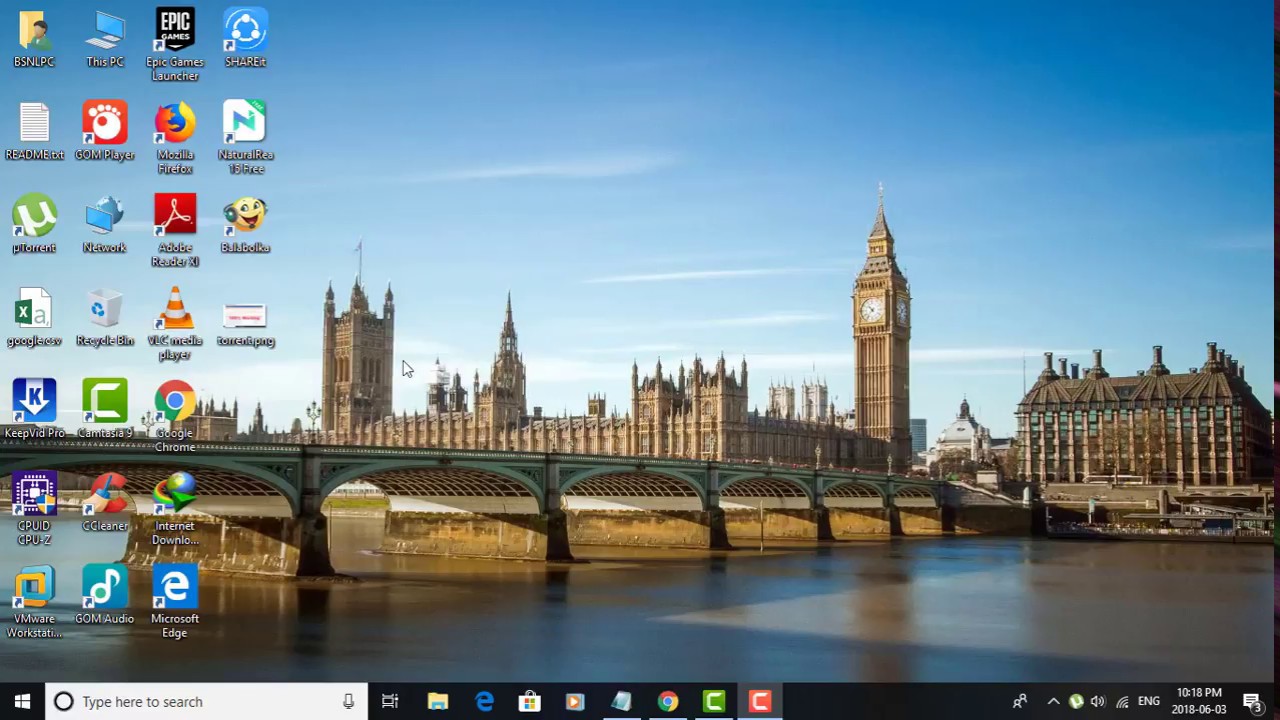Viewport: 1280px width, 720px height.
Task: Select google.csv file on desktop
Action: point(34,317)
